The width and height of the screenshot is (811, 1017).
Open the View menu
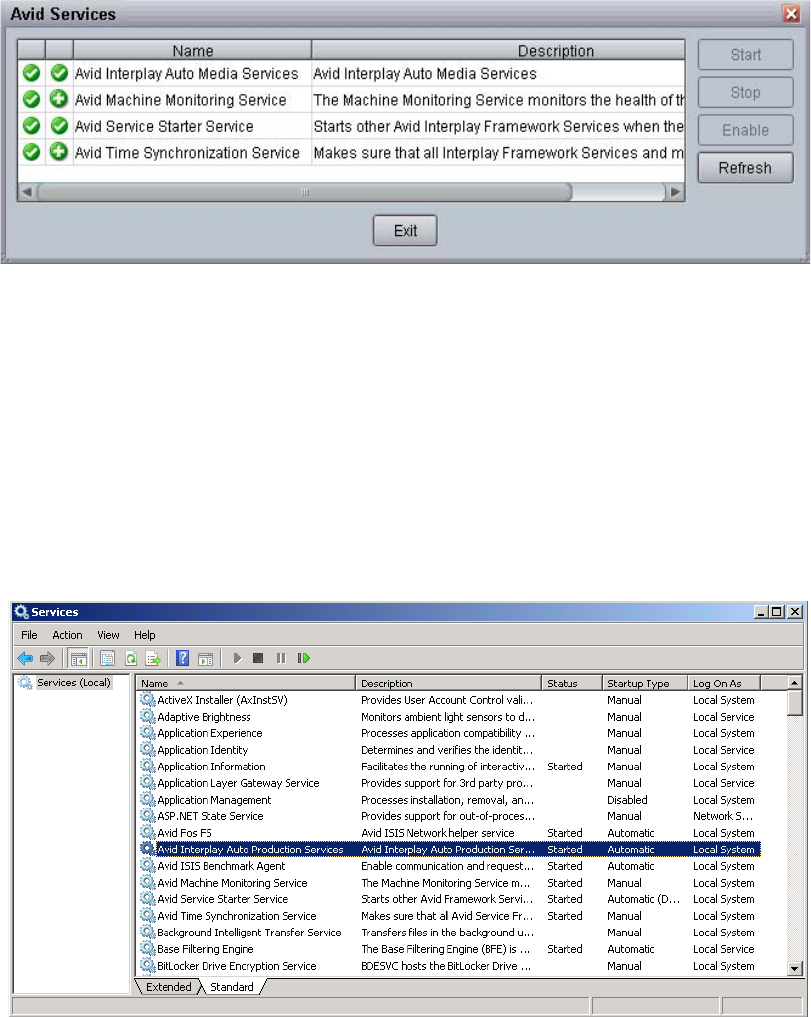(108, 635)
